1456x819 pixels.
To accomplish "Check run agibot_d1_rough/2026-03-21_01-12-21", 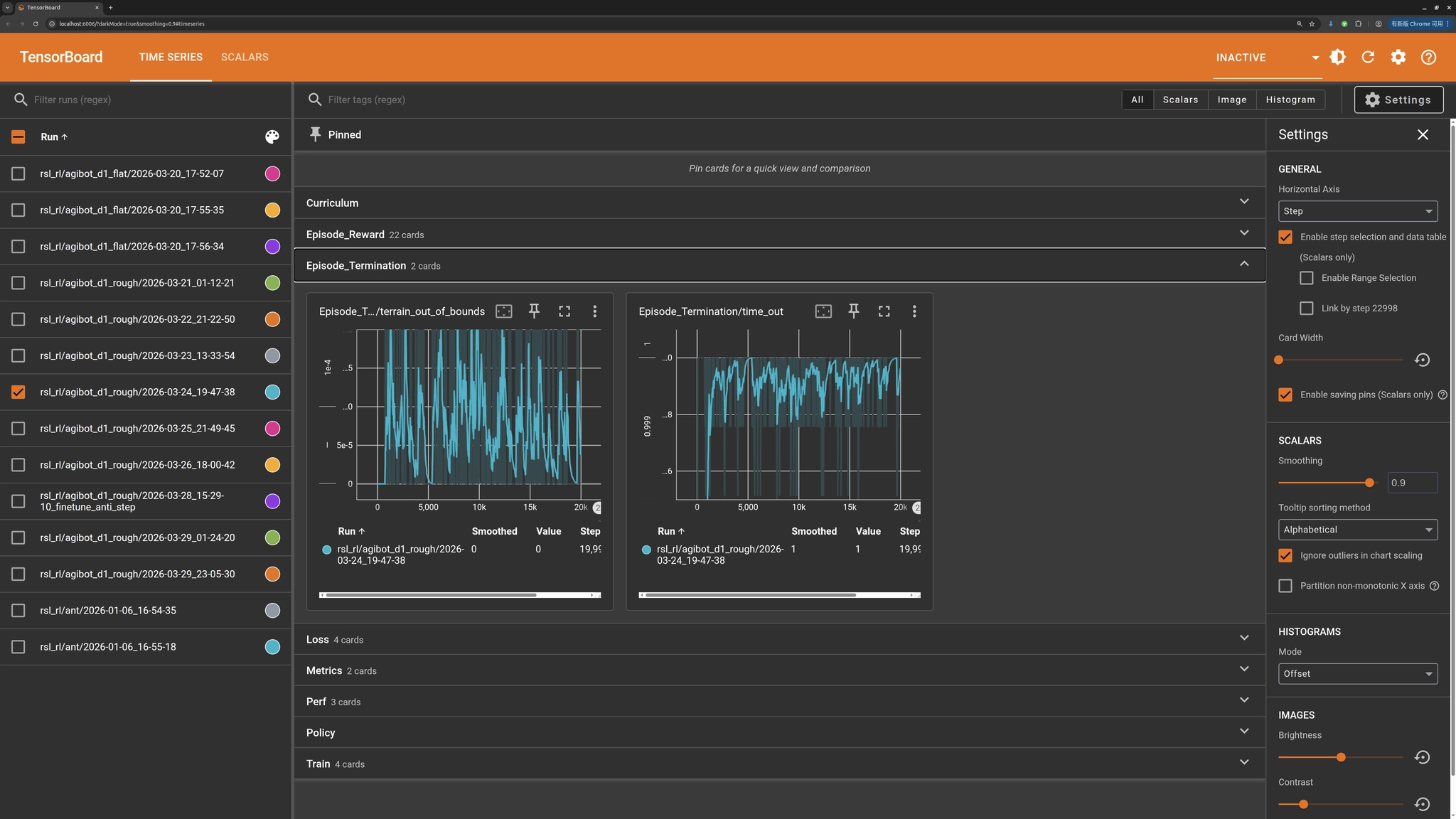I will pyautogui.click(x=18, y=283).
